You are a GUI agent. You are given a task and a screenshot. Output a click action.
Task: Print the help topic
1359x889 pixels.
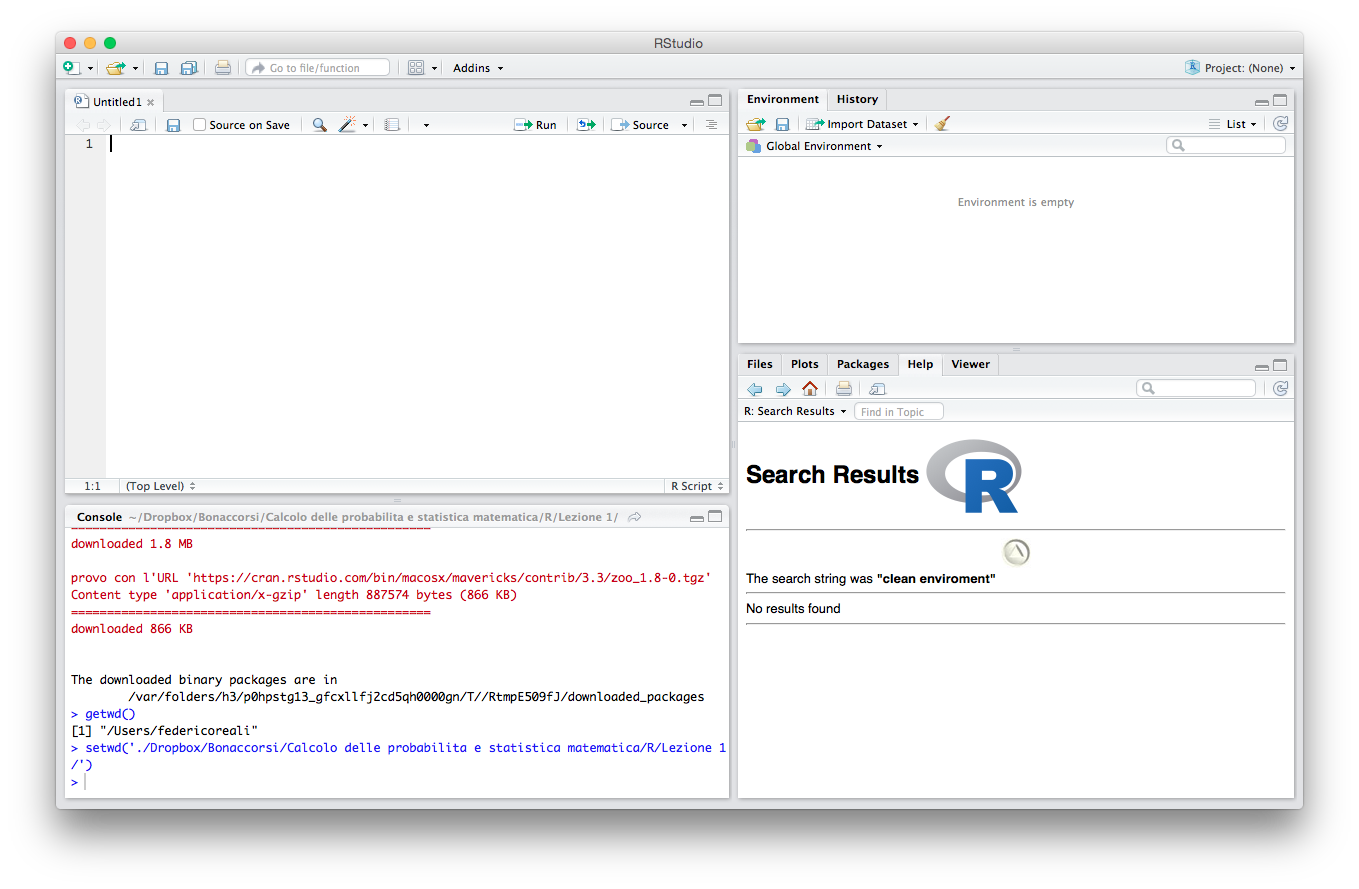click(844, 389)
